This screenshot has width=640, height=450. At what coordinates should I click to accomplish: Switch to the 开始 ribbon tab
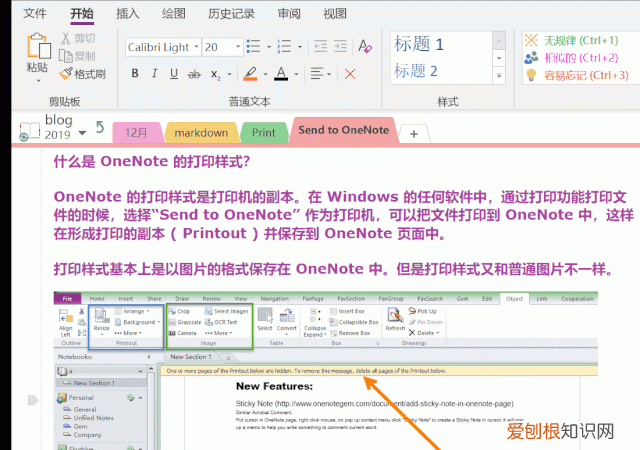pyautogui.click(x=82, y=13)
